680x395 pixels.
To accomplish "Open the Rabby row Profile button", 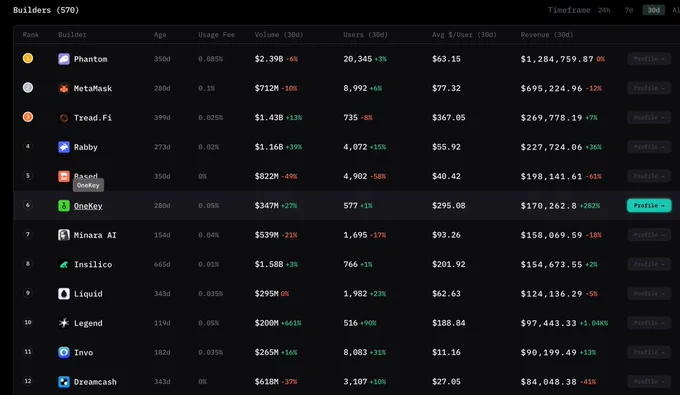I will (649, 147).
